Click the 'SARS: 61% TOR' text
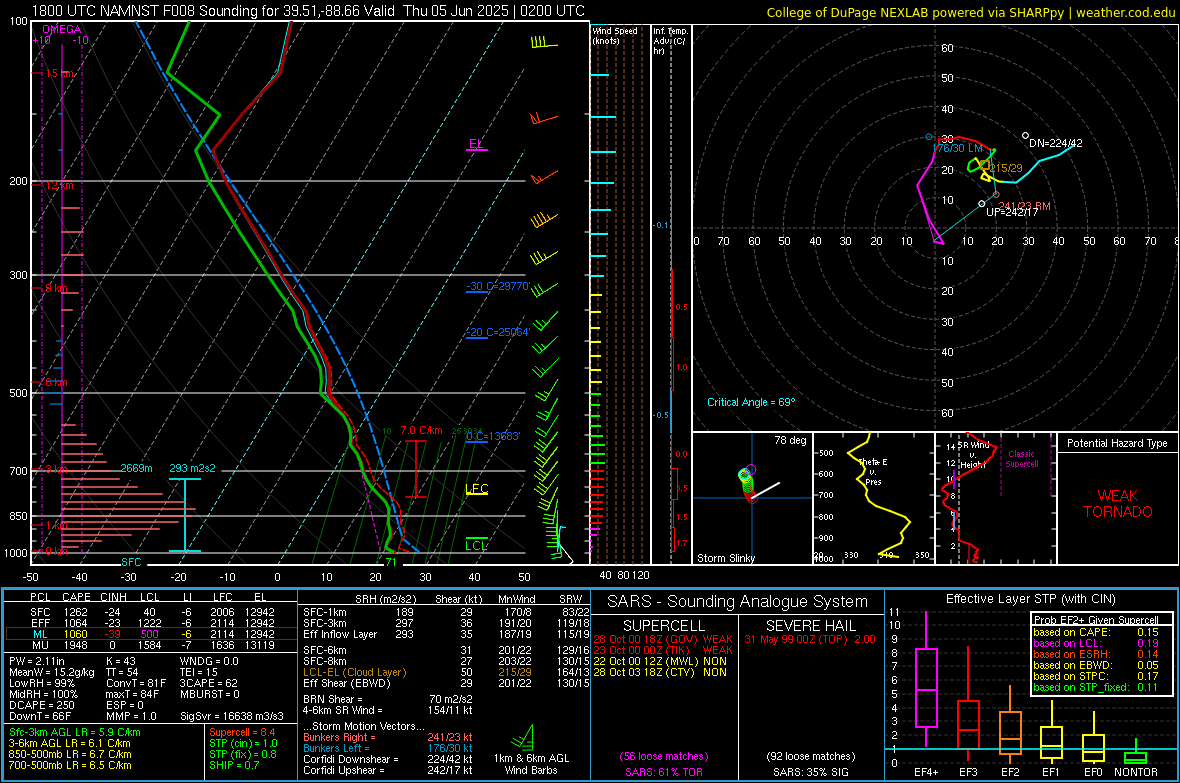 (664, 772)
